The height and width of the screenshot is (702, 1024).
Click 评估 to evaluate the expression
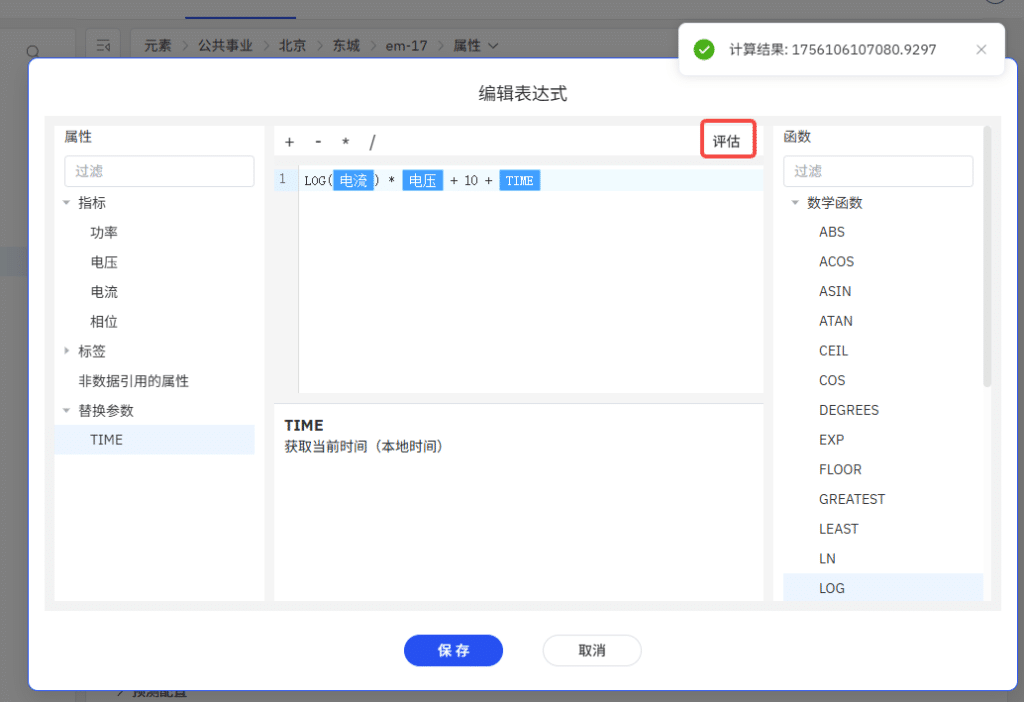(727, 140)
